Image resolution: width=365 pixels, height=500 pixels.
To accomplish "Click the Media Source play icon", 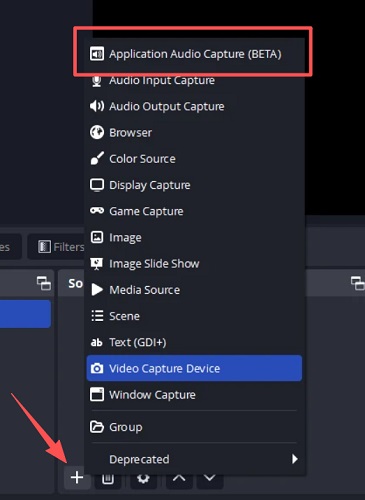I will [x=97, y=290].
